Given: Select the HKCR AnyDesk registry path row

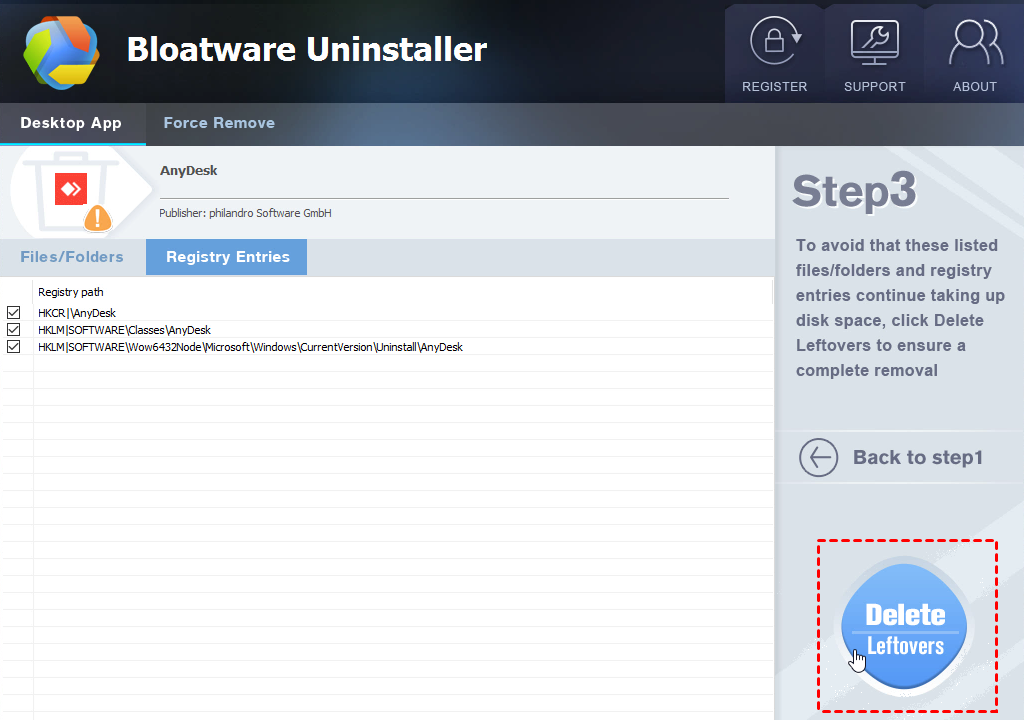Looking at the screenshot, I should pos(77,313).
